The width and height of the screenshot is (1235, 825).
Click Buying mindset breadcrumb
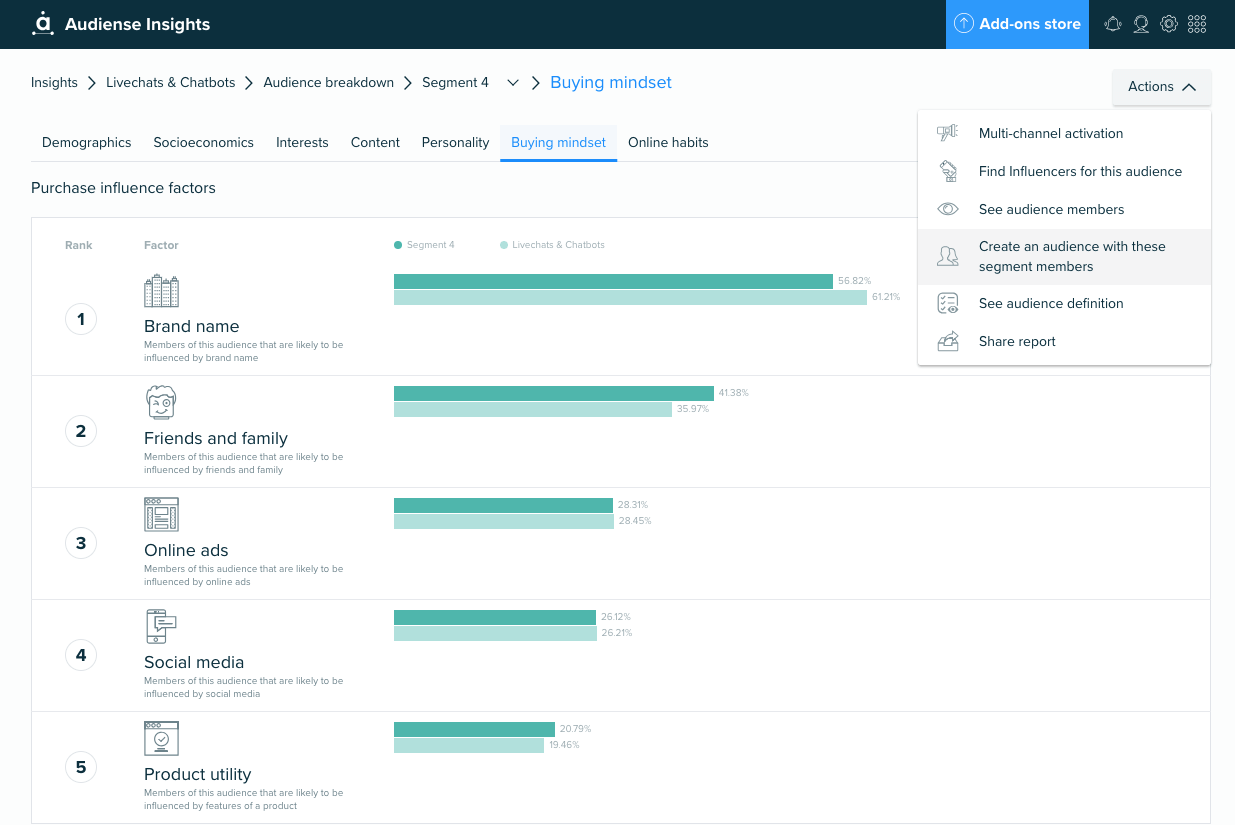[611, 83]
